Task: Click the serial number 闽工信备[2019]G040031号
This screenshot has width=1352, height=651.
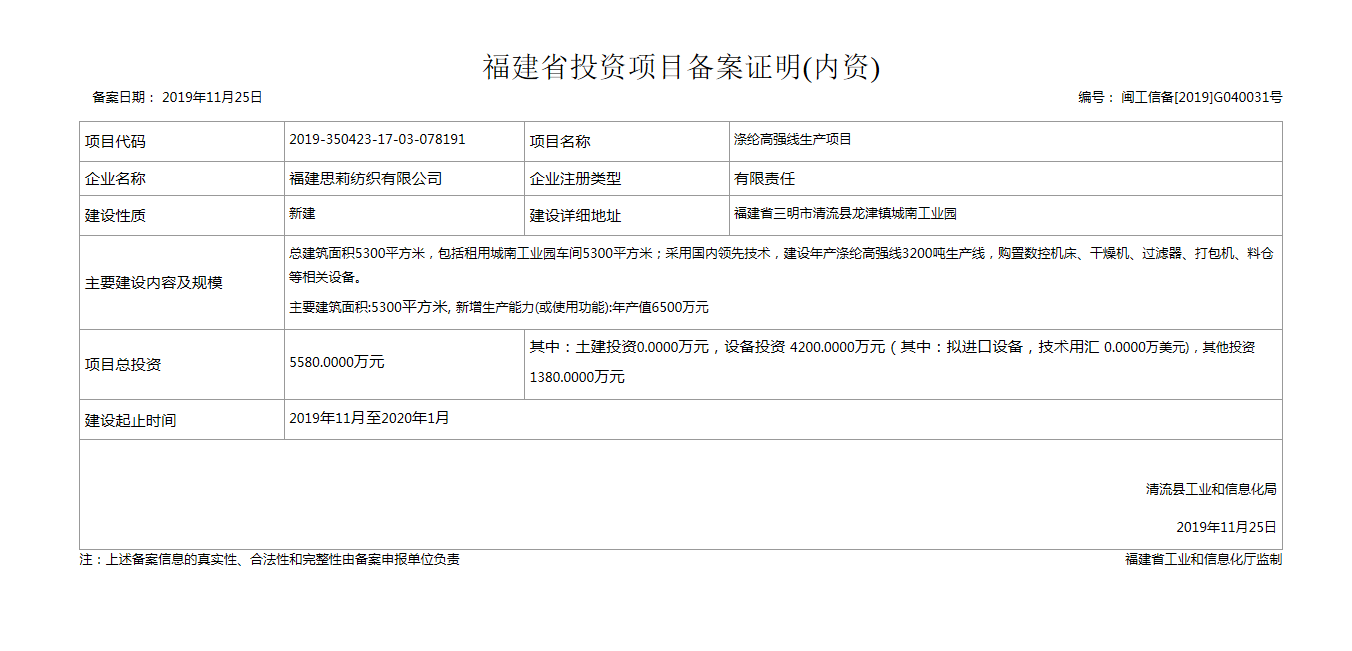Action: [x=1201, y=97]
